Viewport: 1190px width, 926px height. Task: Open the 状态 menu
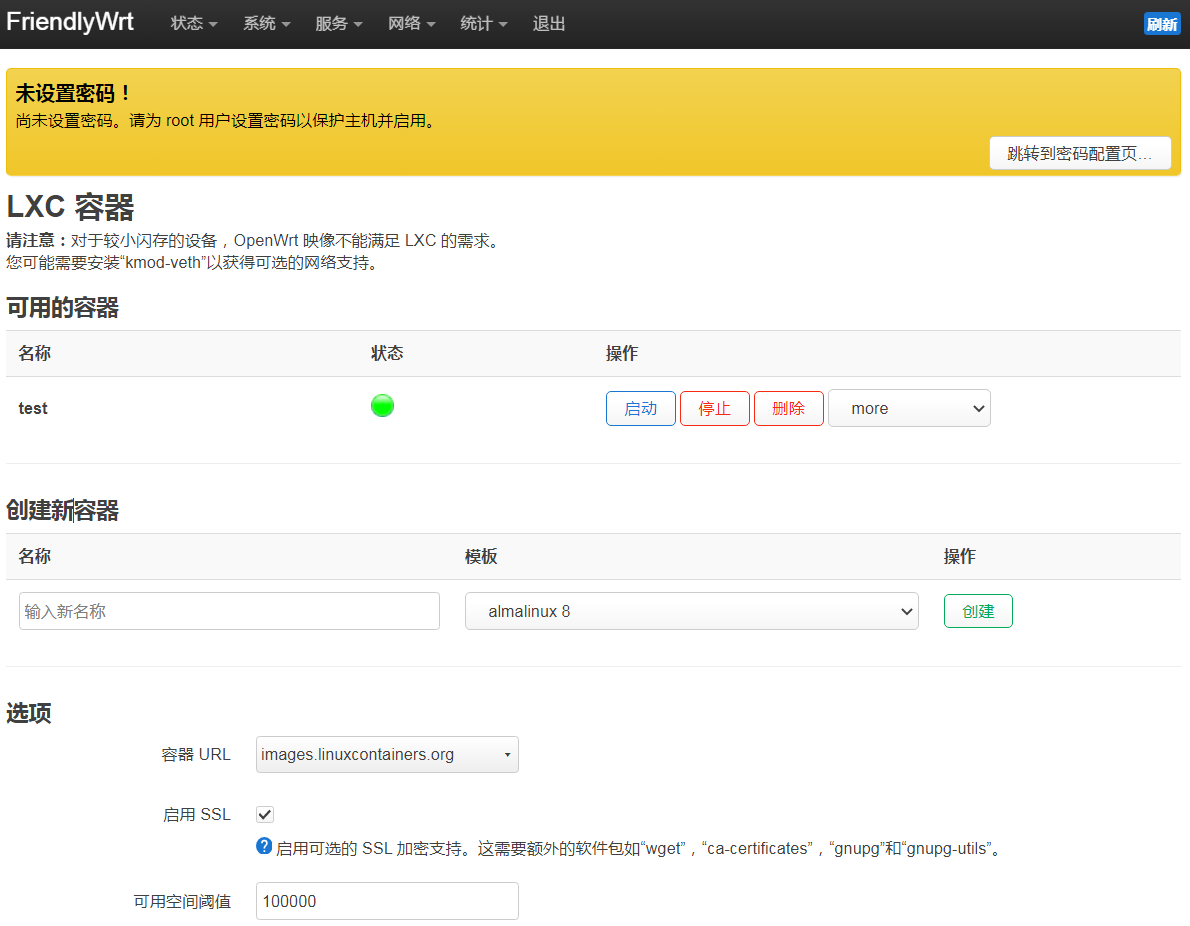(x=194, y=24)
